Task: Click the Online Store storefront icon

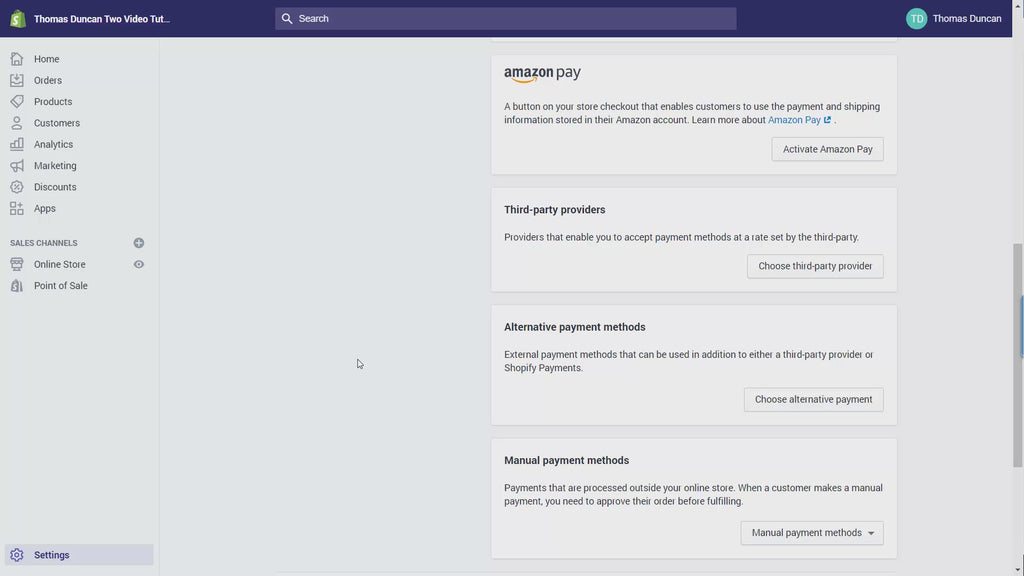Action: point(17,264)
